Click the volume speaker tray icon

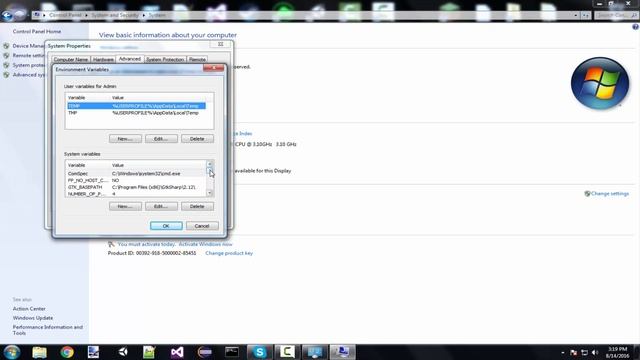pos(595,352)
